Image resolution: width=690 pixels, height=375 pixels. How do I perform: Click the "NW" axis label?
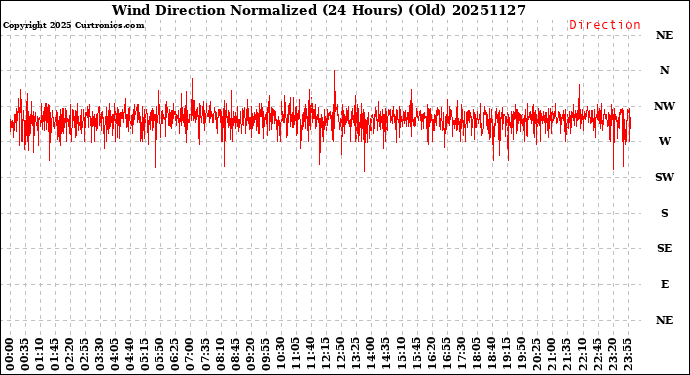pos(664,106)
